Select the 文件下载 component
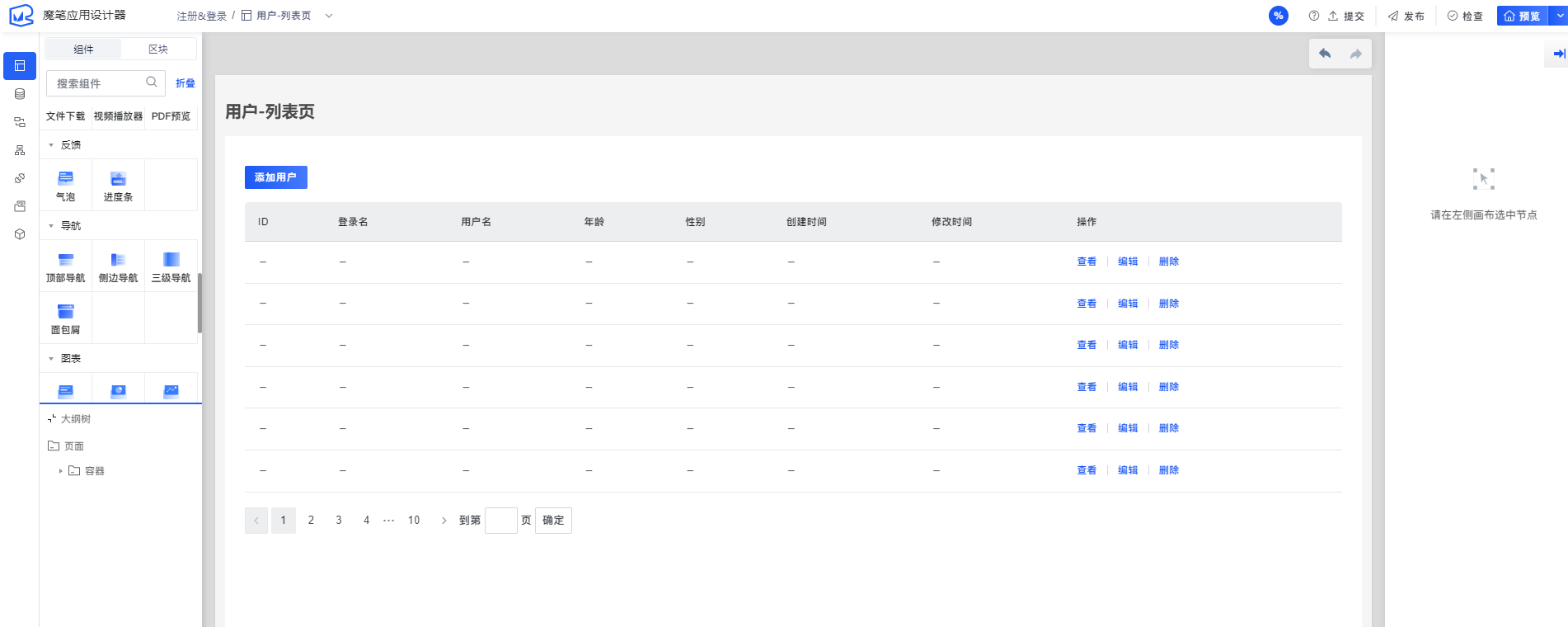1568x627 pixels. pyautogui.click(x=66, y=116)
